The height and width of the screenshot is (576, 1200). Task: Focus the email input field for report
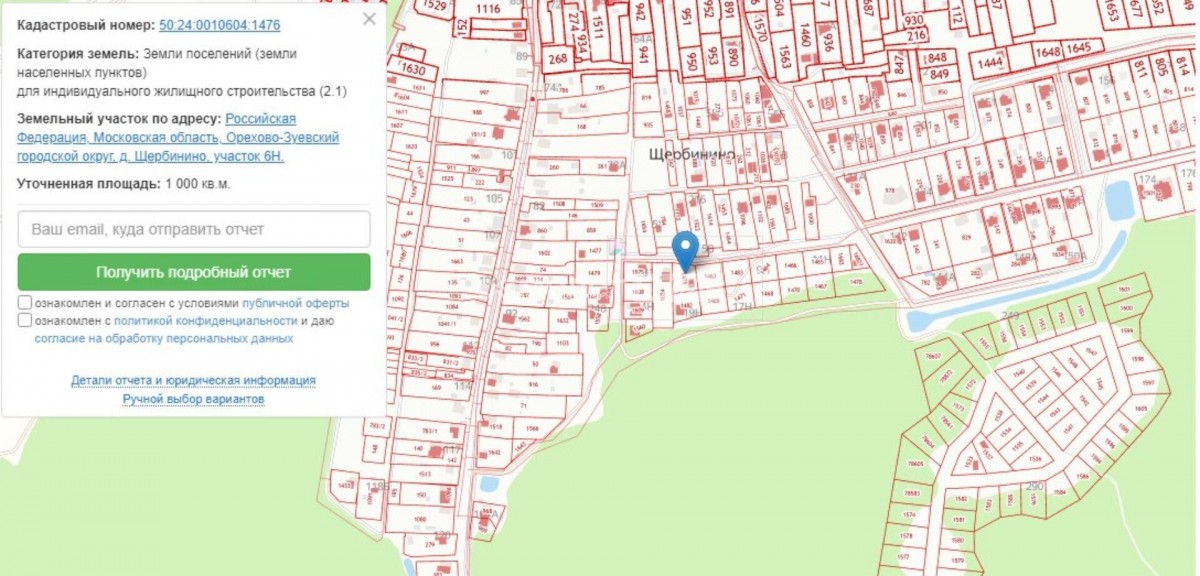(194, 229)
